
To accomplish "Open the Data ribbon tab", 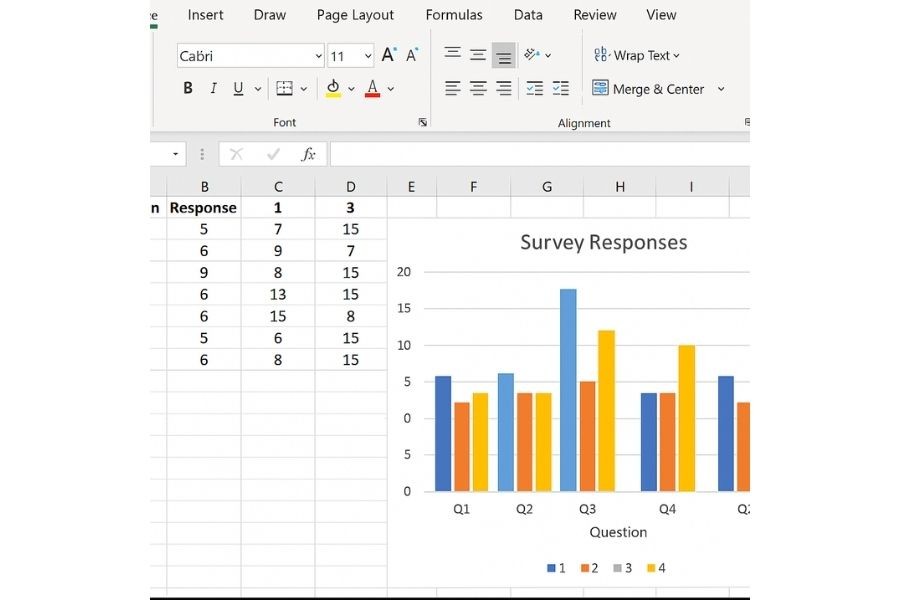I will [x=528, y=15].
